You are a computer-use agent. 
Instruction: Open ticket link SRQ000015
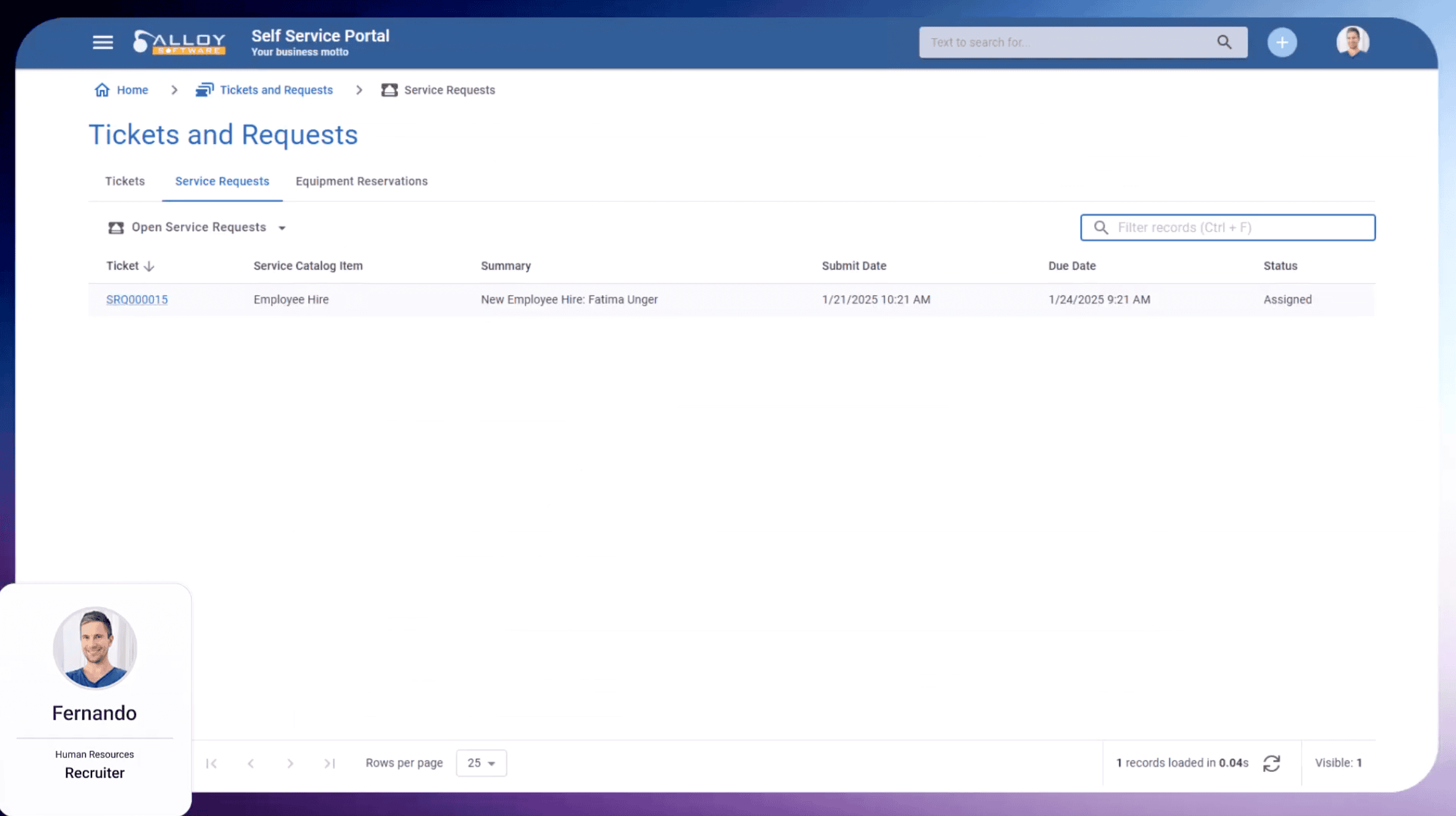point(137,300)
